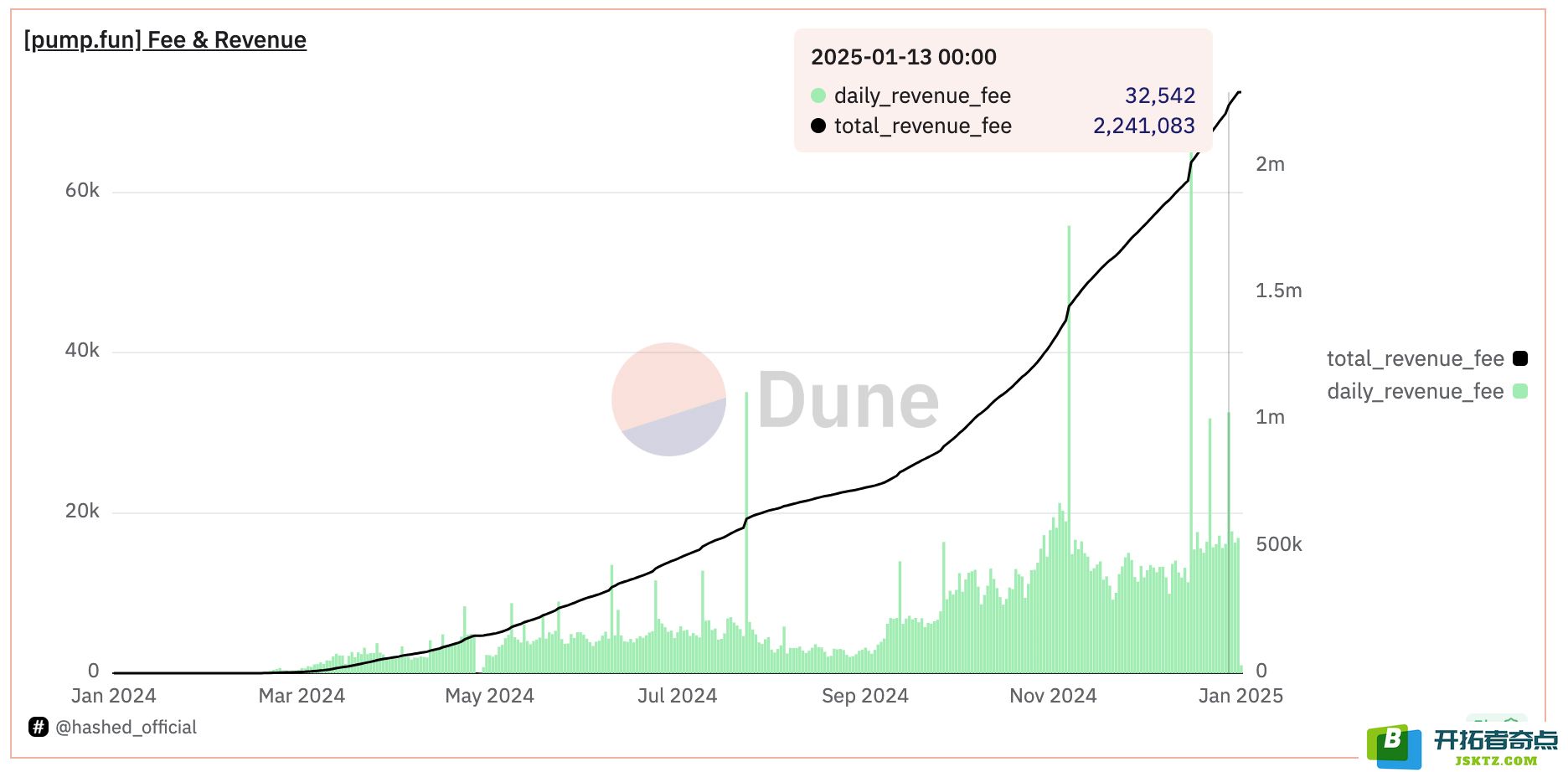
Task: Click the green B logo icon at bottom right
Action: pyautogui.click(x=1394, y=746)
